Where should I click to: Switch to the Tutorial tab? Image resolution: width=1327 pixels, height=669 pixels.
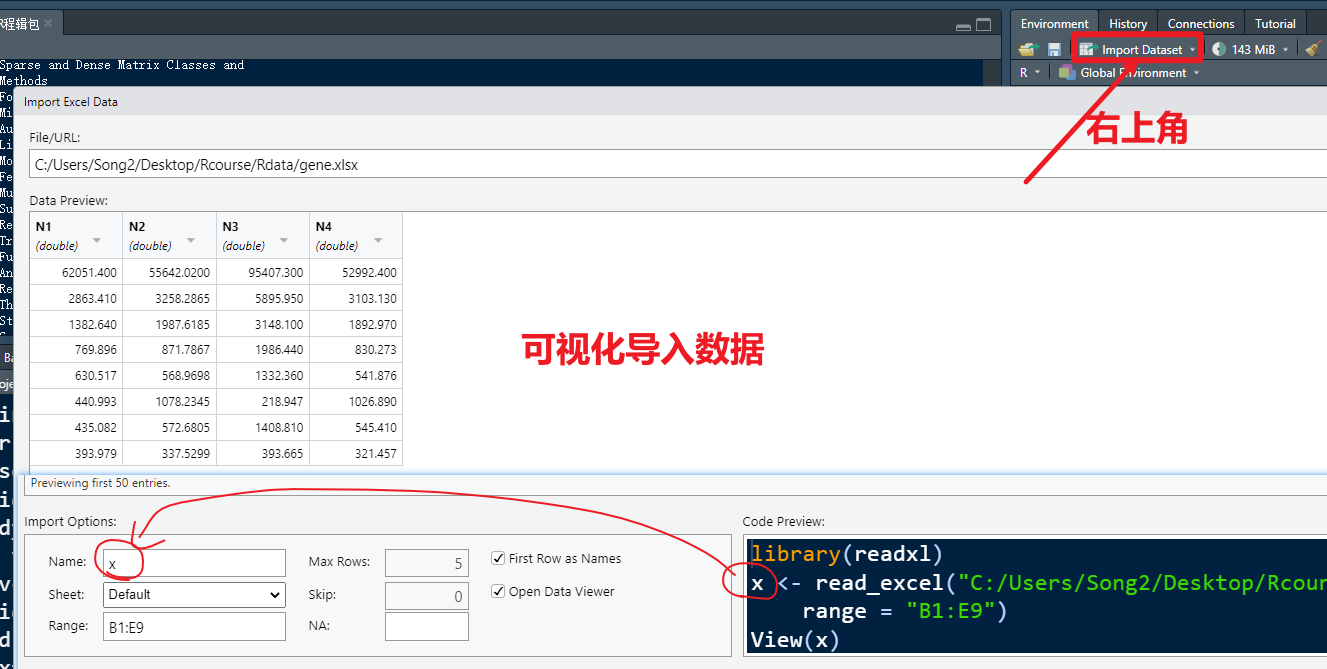point(1275,24)
